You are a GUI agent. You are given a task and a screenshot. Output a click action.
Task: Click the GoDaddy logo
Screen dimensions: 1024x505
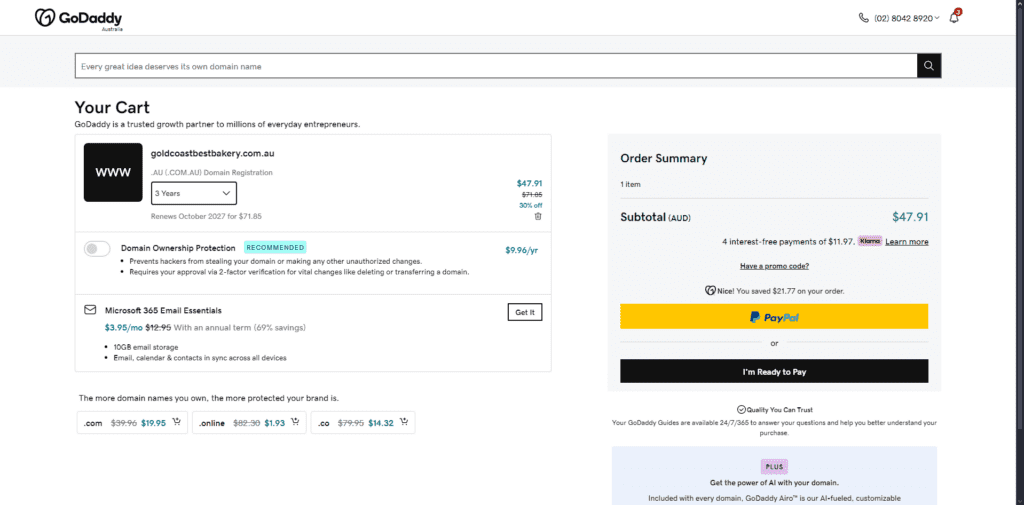click(x=78, y=19)
